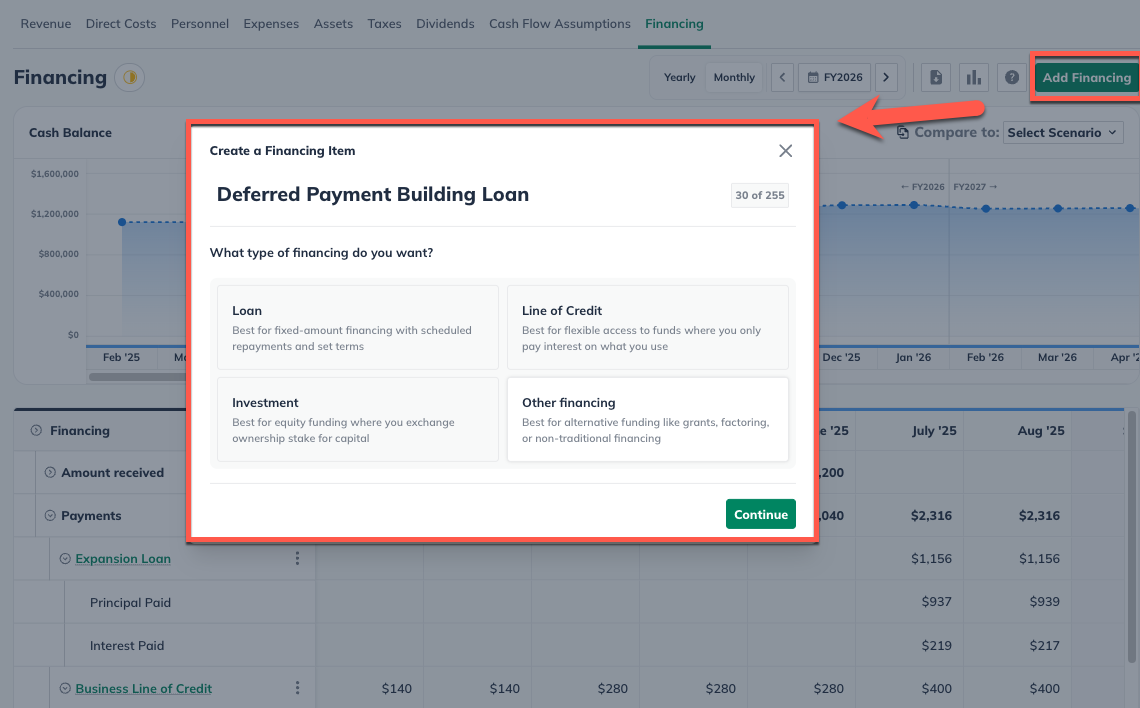Click the help question mark icon
Image resolution: width=1140 pixels, height=708 pixels.
1011,77
